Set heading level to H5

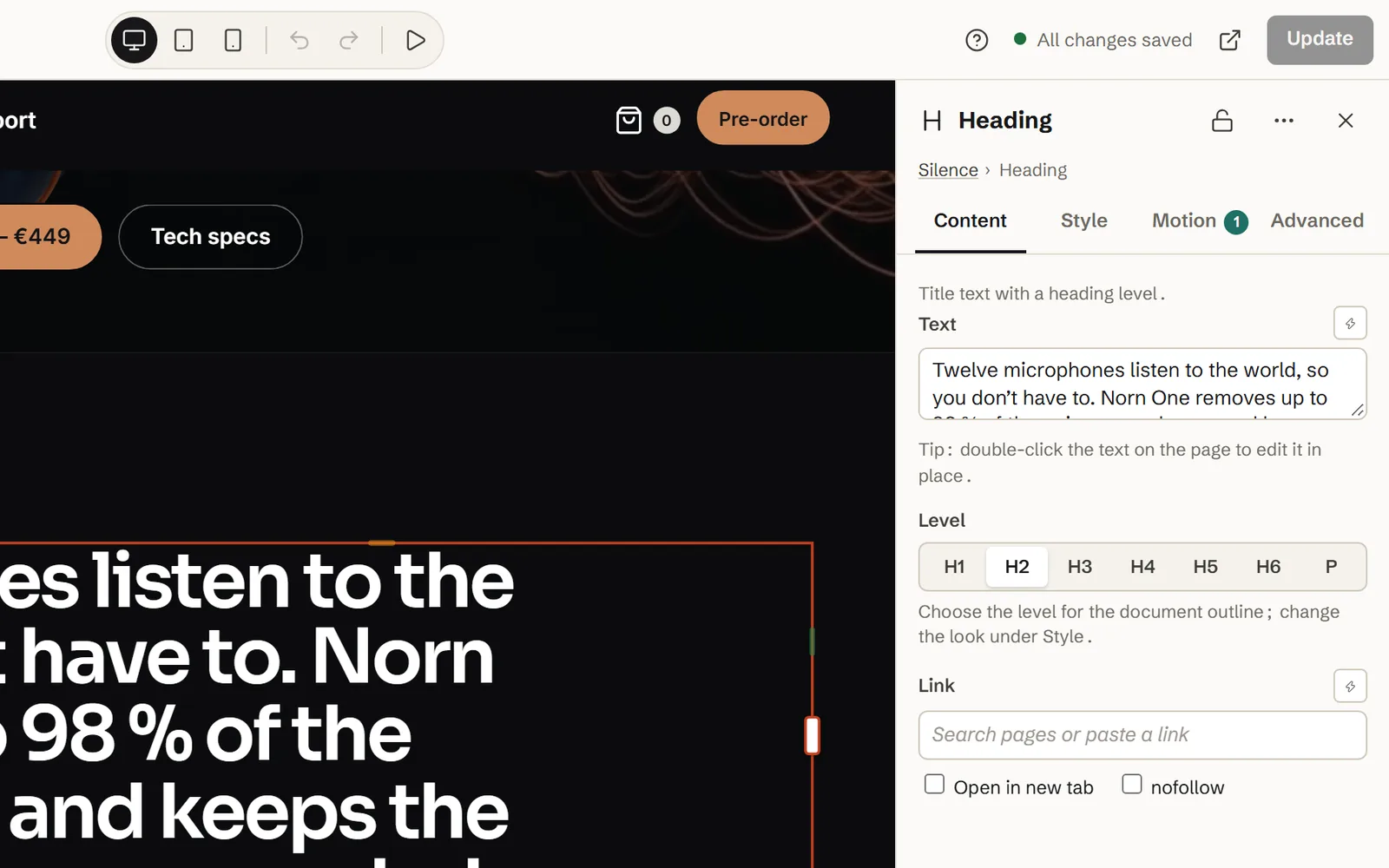point(1205,567)
